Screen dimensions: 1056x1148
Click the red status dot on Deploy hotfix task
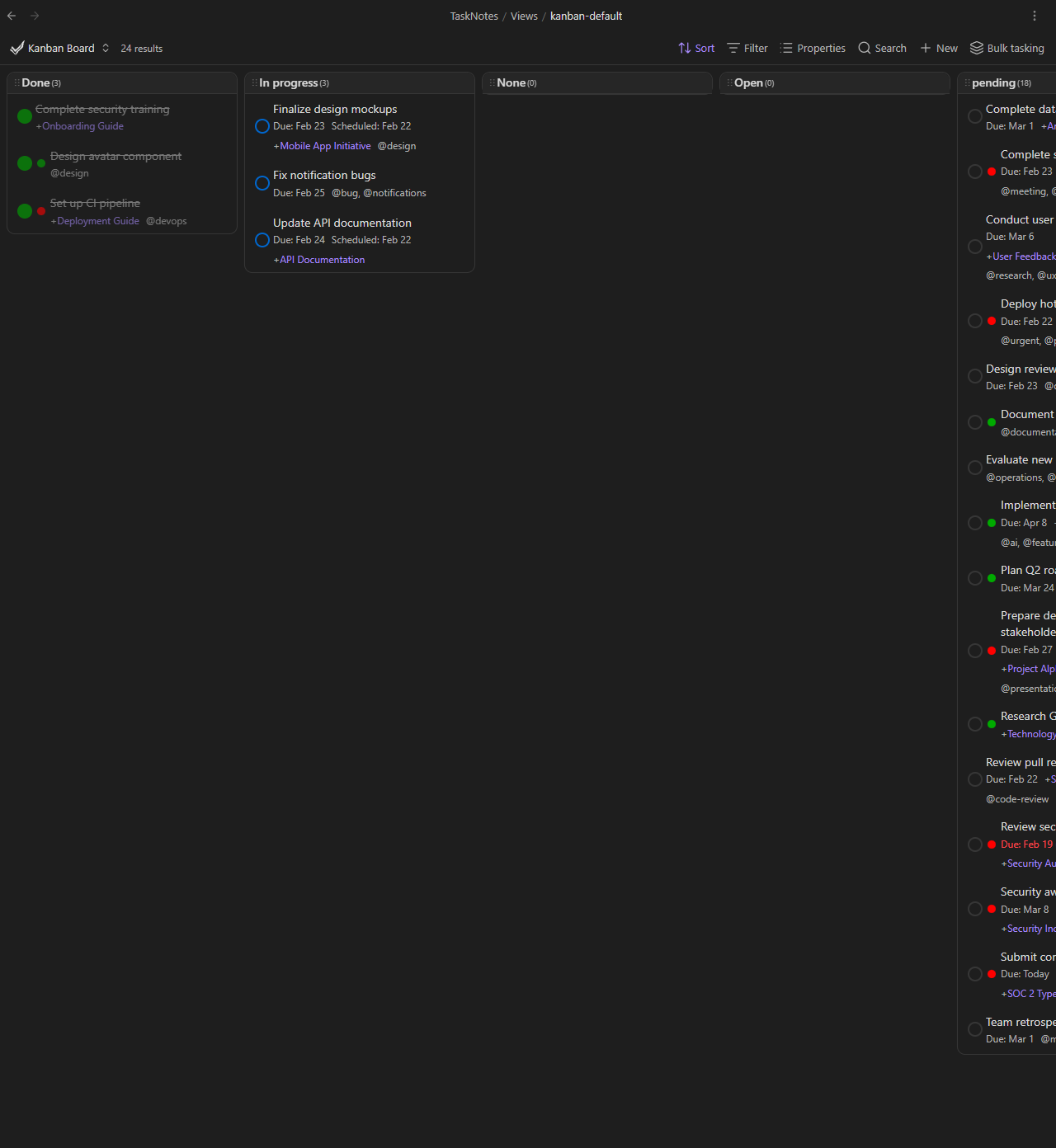click(x=991, y=321)
